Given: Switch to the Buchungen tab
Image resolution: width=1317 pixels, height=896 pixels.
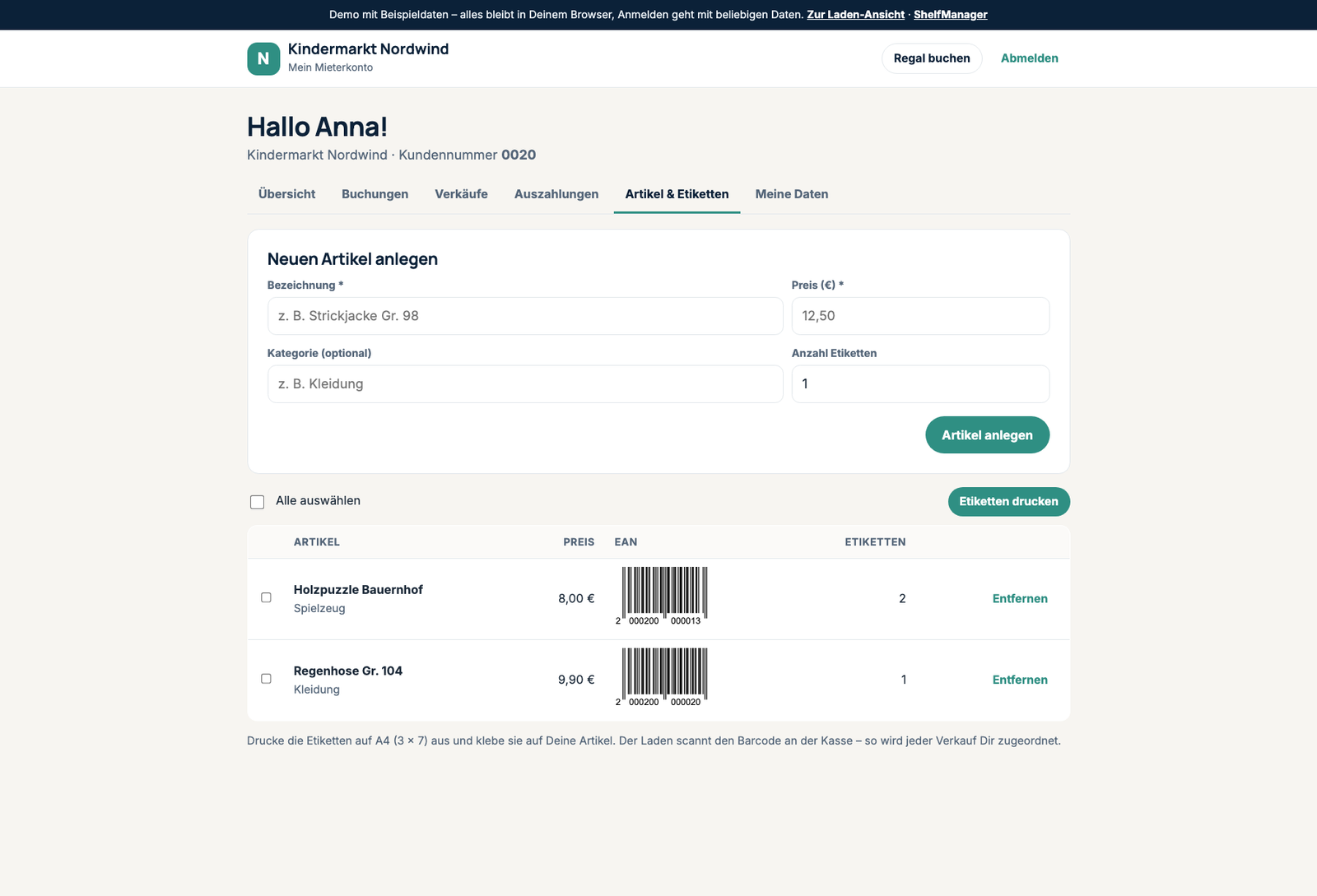Looking at the screenshot, I should click(375, 194).
